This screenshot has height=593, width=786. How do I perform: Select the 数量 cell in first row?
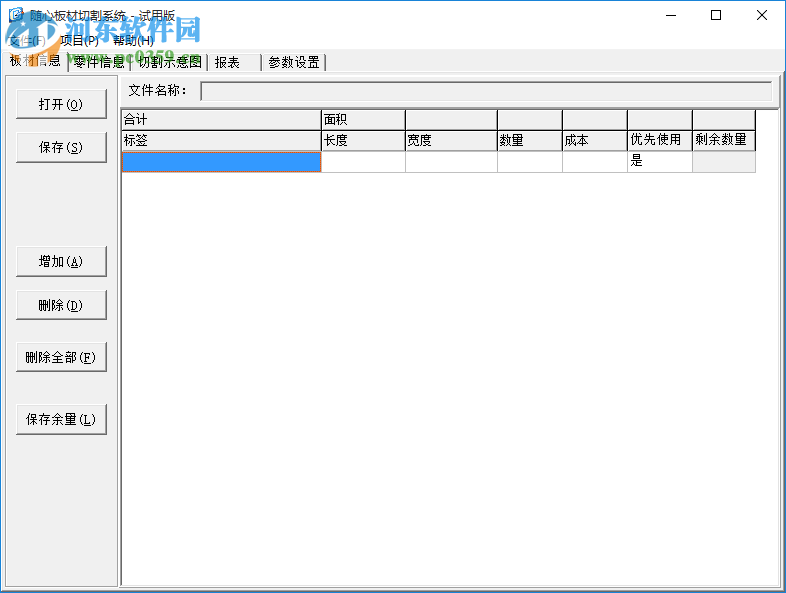[530, 162]
